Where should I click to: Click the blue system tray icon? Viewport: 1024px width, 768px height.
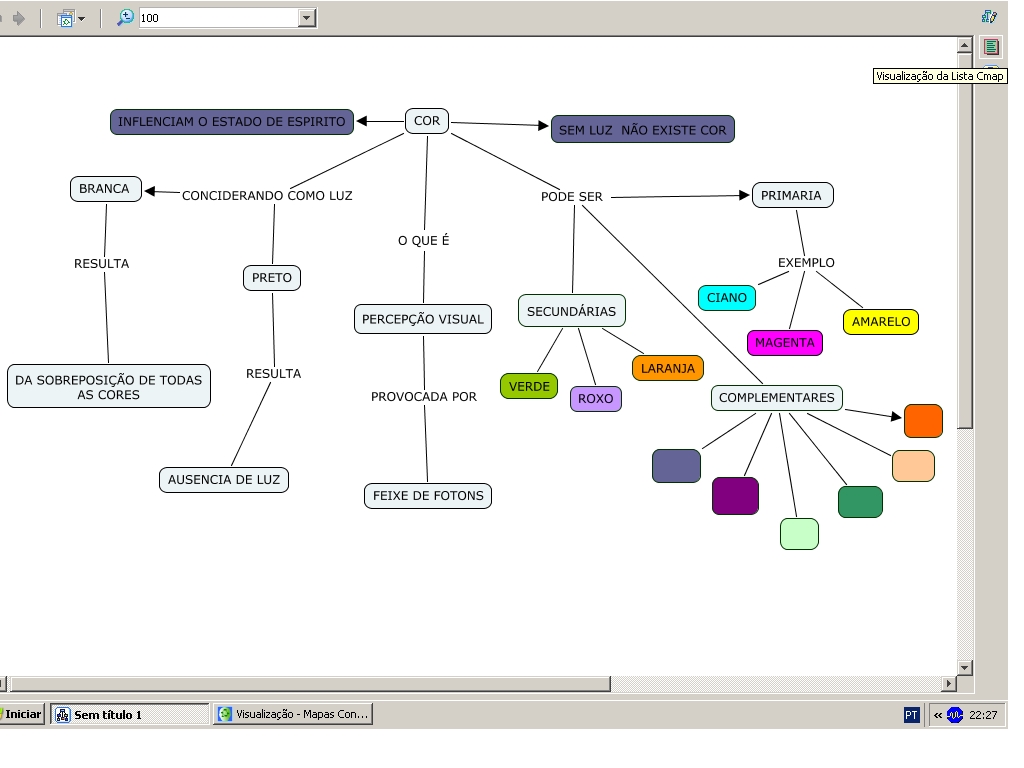(955, 715)
